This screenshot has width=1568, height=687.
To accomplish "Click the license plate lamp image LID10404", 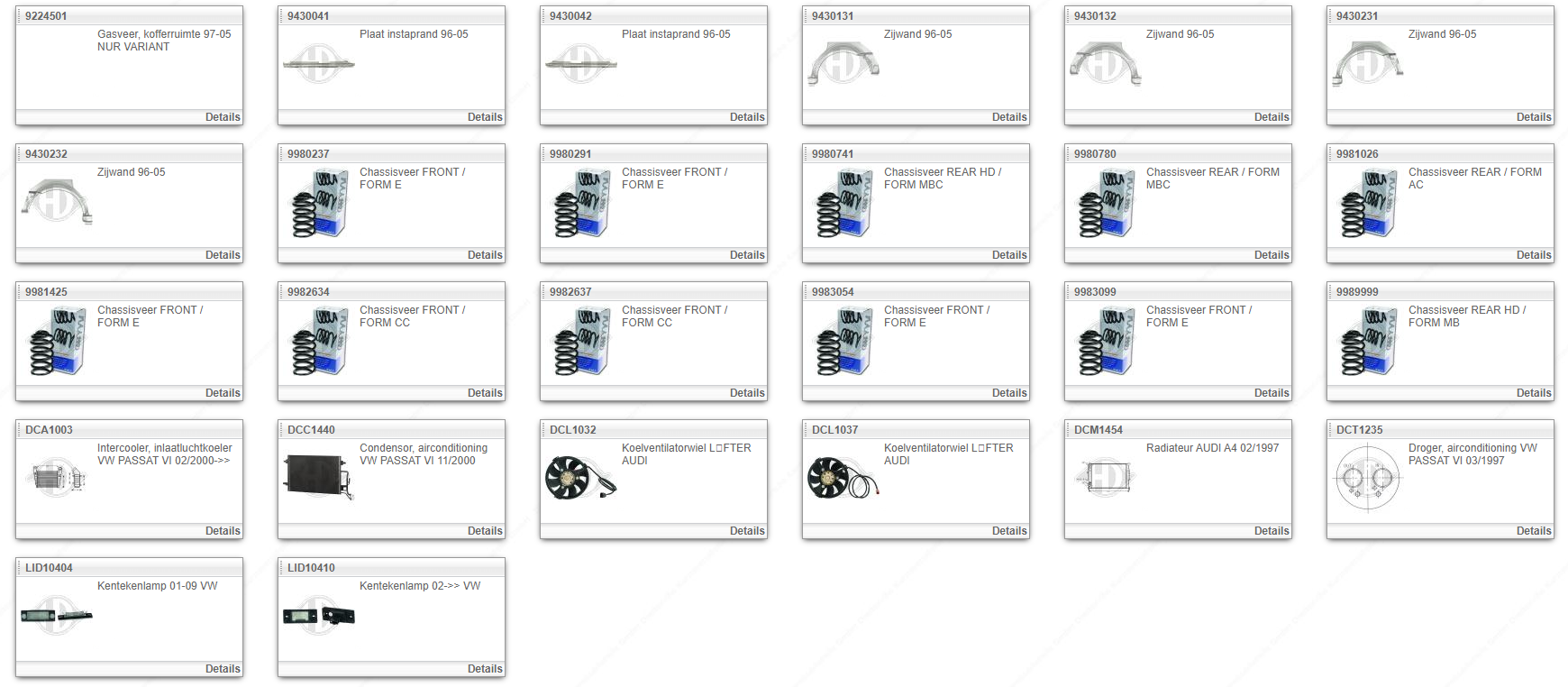I will coord(57,617).
